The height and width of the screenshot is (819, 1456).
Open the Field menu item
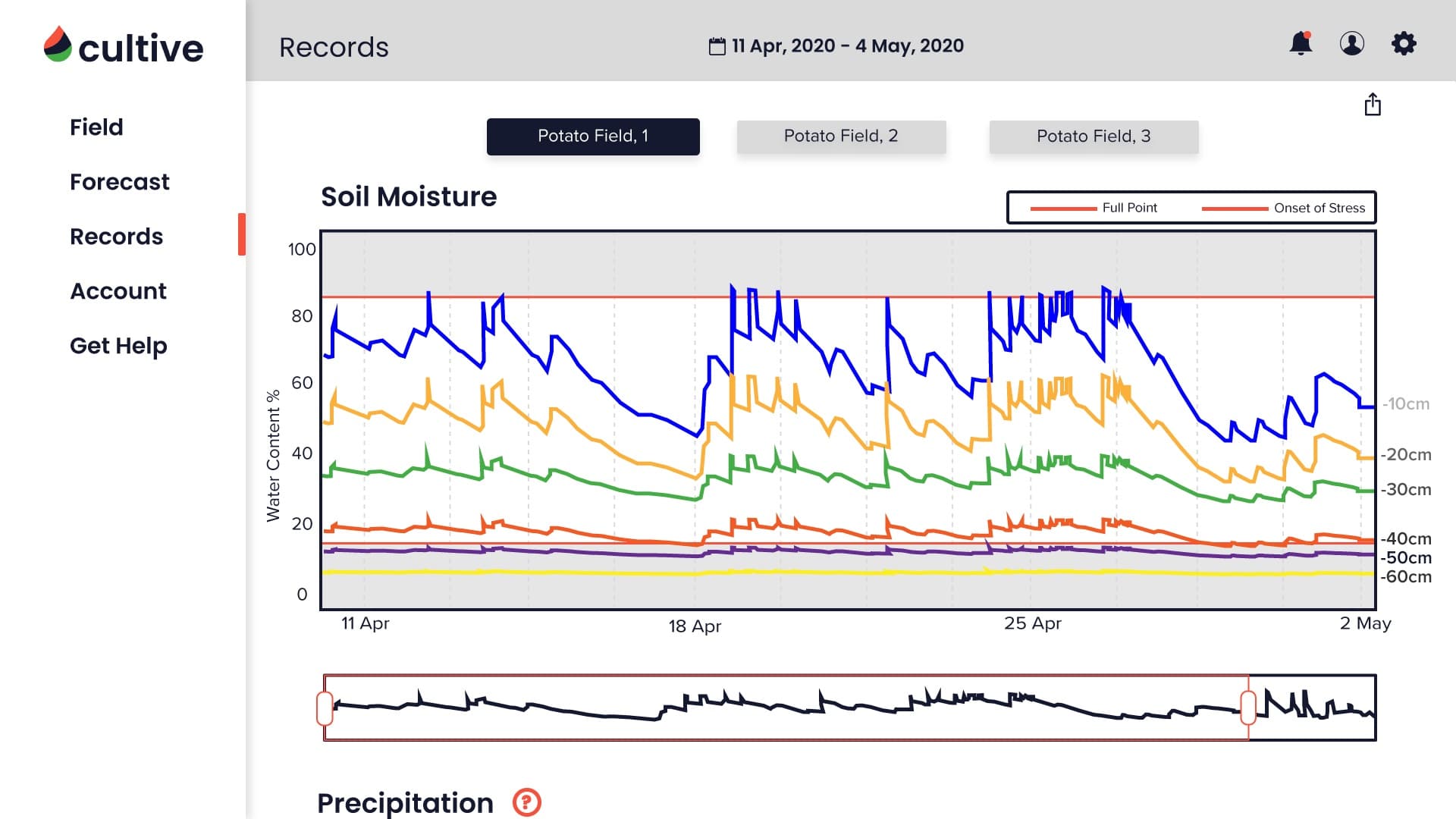click(96, 127)
